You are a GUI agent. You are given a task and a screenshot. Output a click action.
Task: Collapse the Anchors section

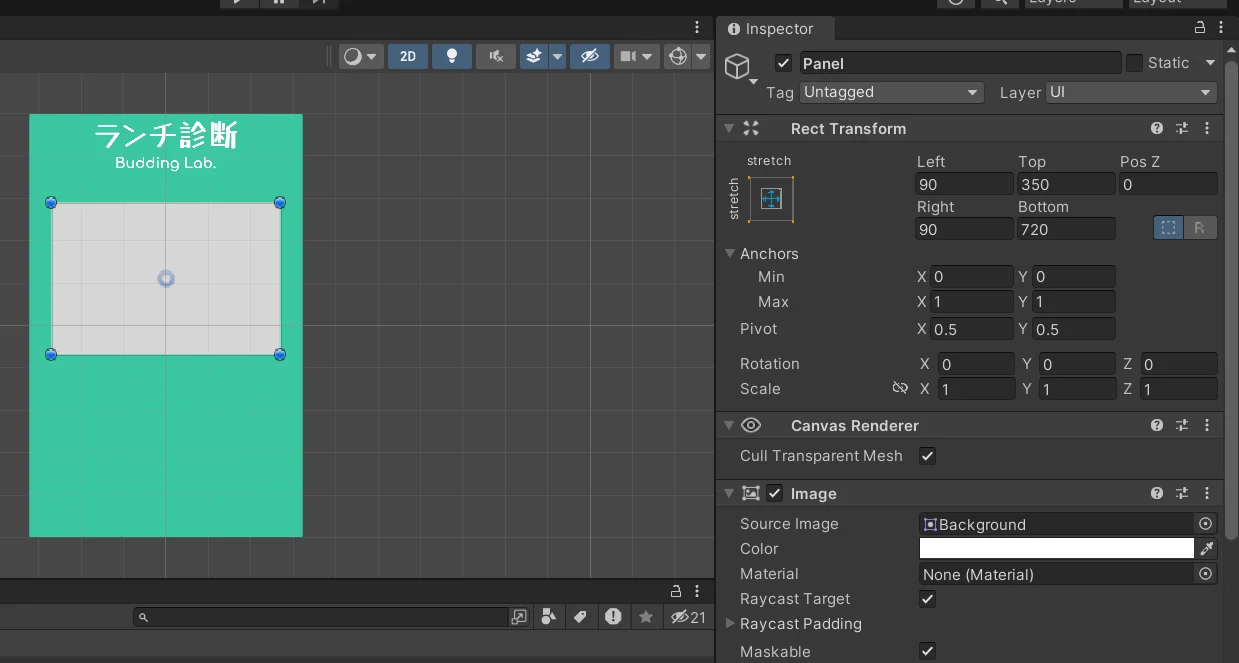point(730,254)
